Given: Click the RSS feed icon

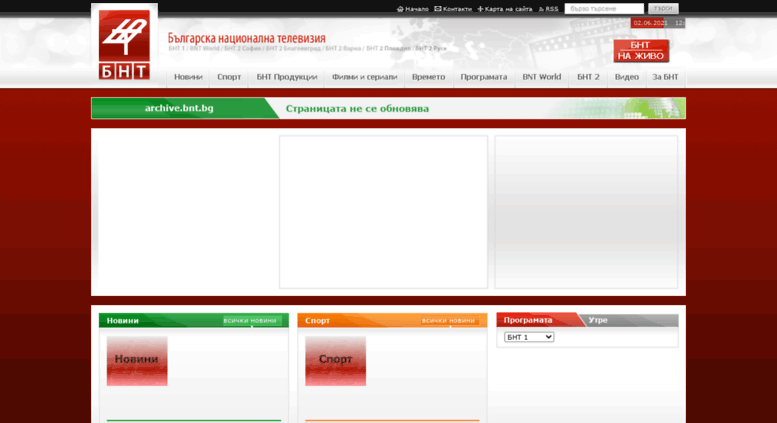Looking at the screenshot, I should (x=542, y=9).
